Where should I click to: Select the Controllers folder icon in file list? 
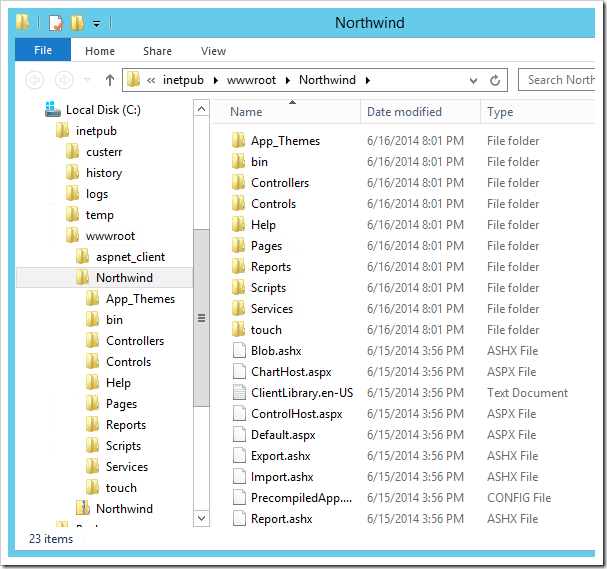coord(238,182)
